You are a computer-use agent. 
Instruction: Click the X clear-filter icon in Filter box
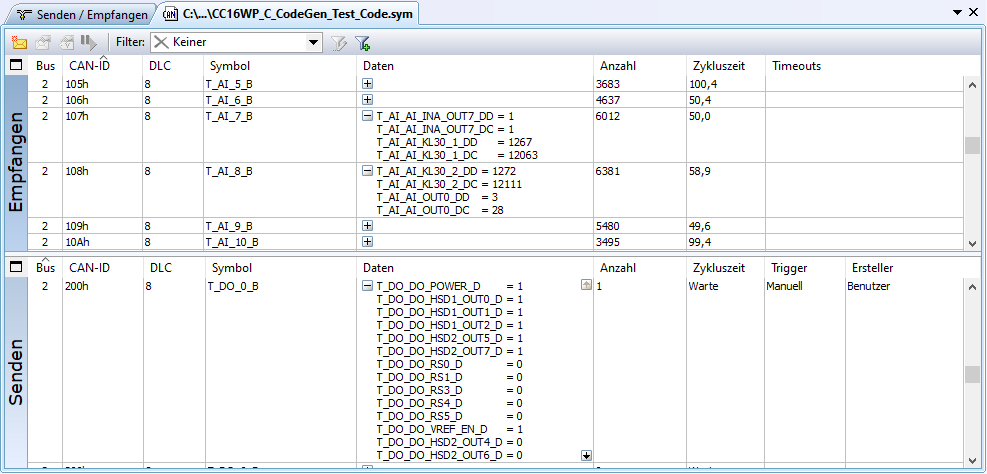tap(162, 42)
